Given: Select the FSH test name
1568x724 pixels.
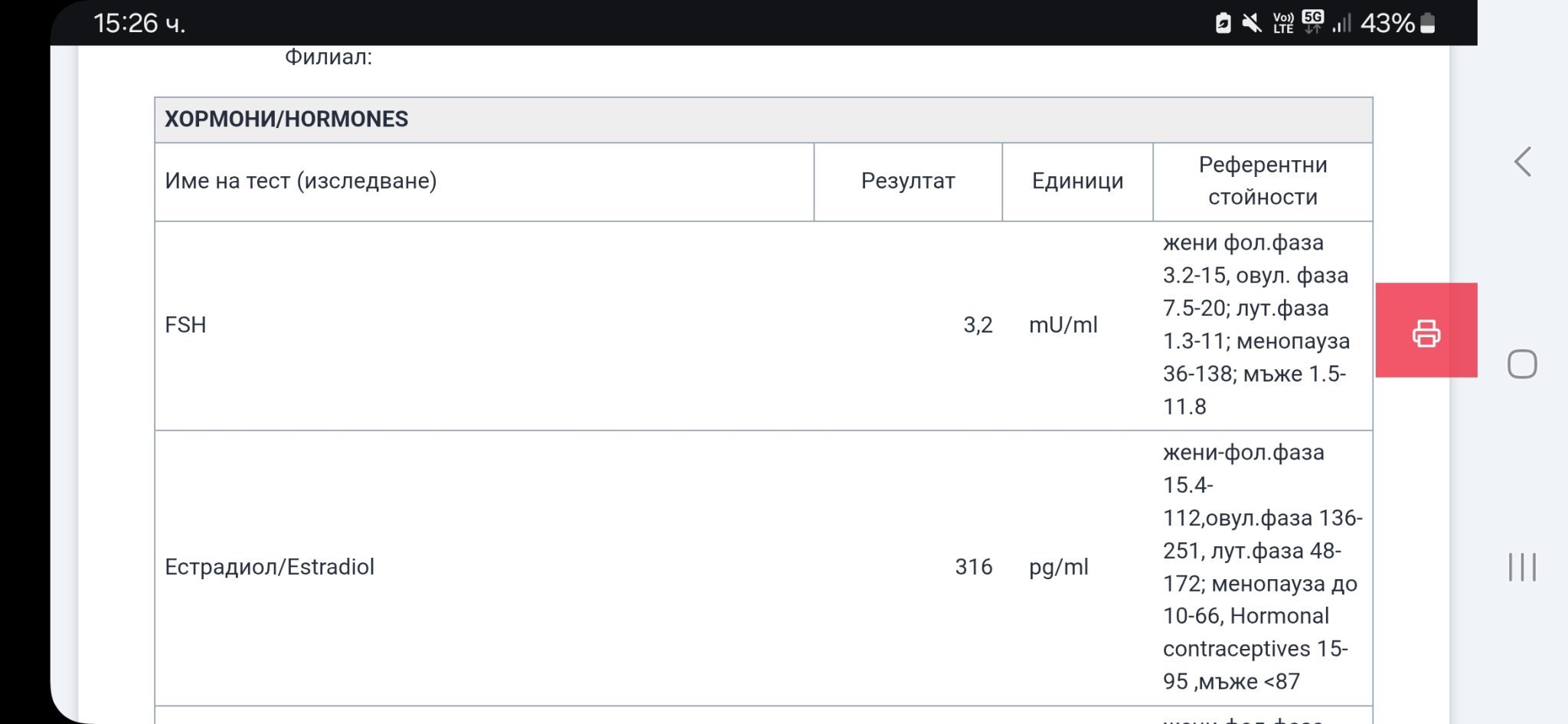Looking at the screenshot, I should point(185,325).
